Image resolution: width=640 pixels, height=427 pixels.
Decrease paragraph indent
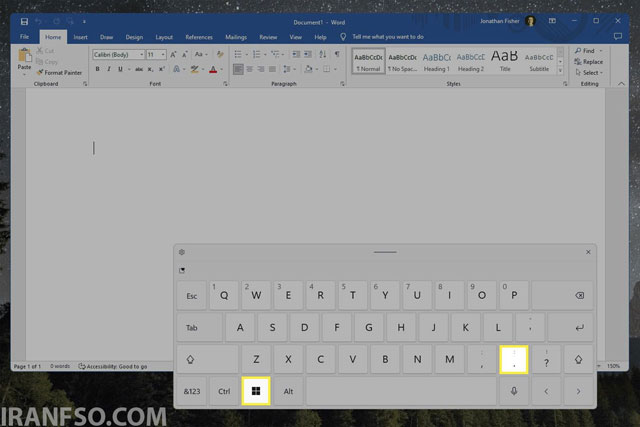[296, 54]
